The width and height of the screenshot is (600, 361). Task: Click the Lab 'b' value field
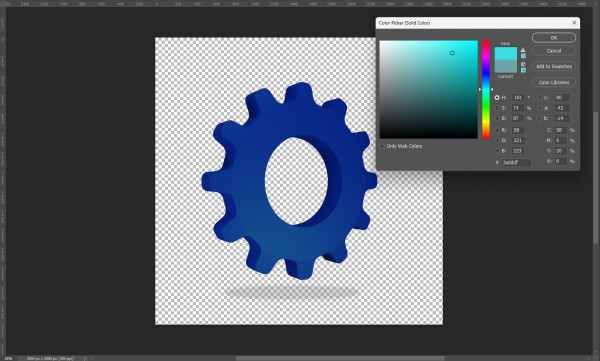tap(562, 118)
